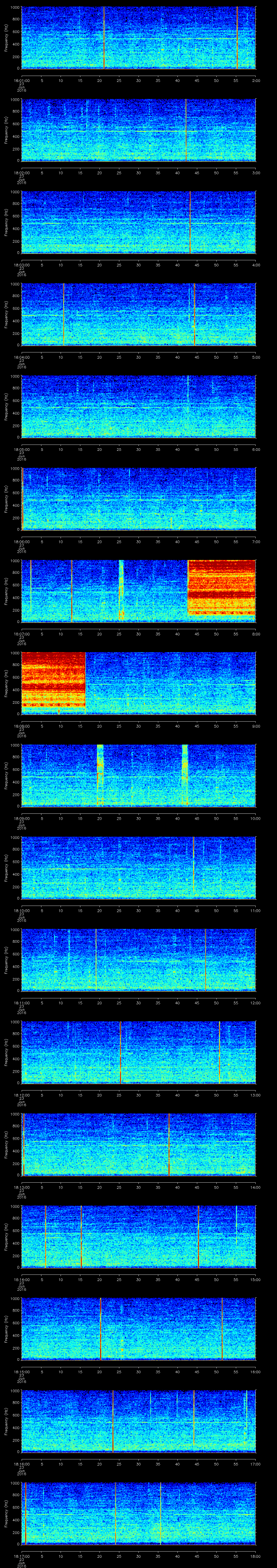Click the 18:06:00 start time label
277x1568 pixels.
click(x=21, y=541)
